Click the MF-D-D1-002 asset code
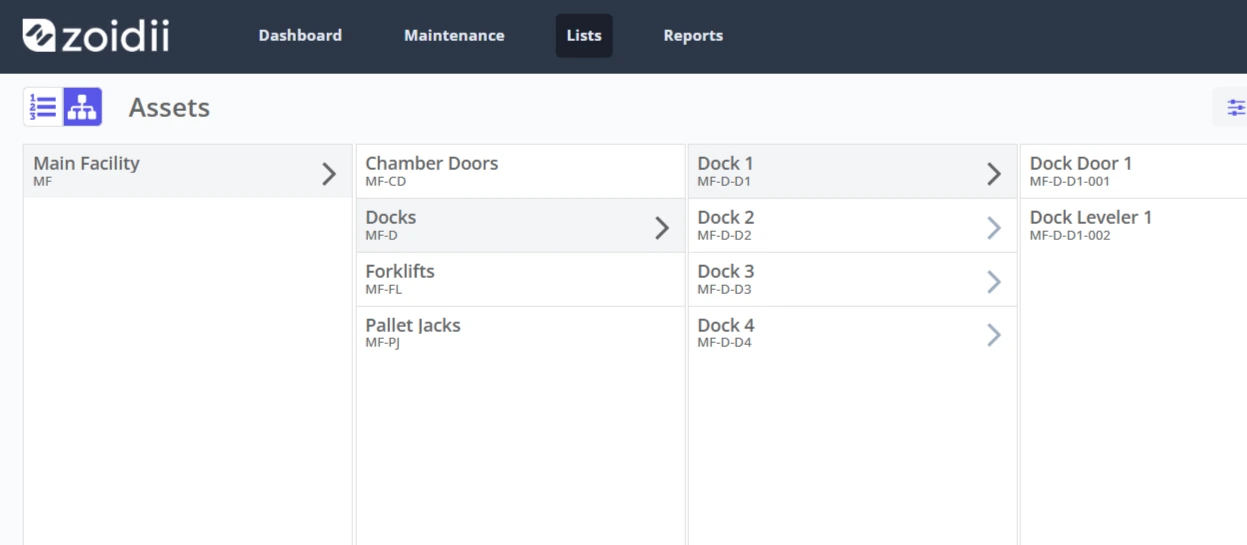This screenshot has width=1247, height=545. click(x=1070, y=236)
